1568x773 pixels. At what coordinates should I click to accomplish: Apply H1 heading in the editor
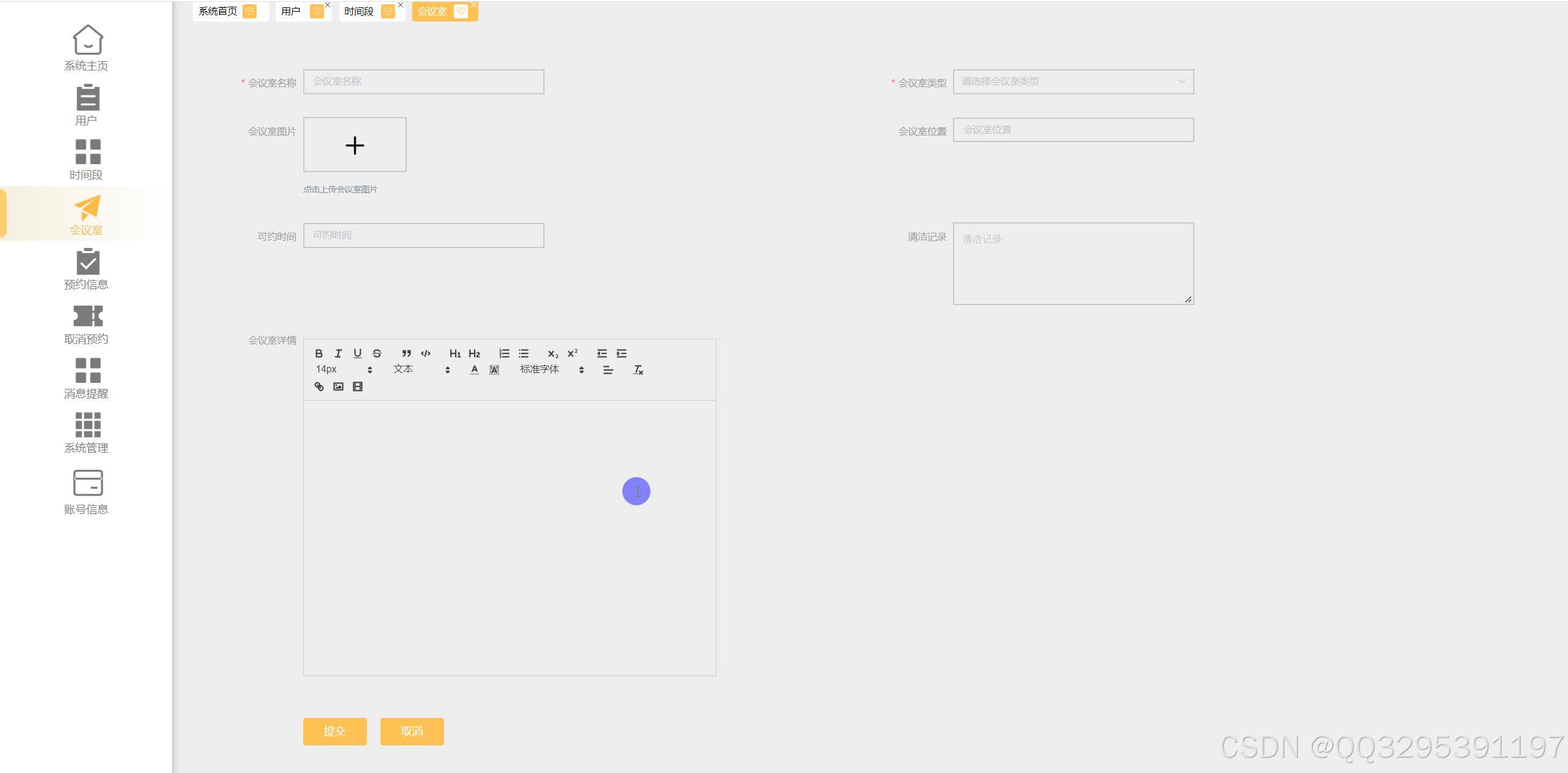455,353
